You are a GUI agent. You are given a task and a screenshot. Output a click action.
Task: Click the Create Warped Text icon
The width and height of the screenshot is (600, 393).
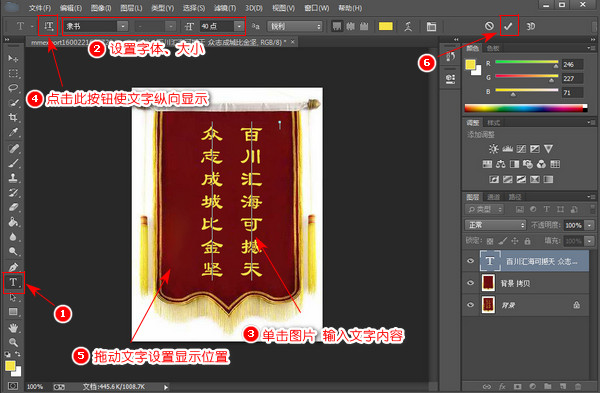click(408, 26)
